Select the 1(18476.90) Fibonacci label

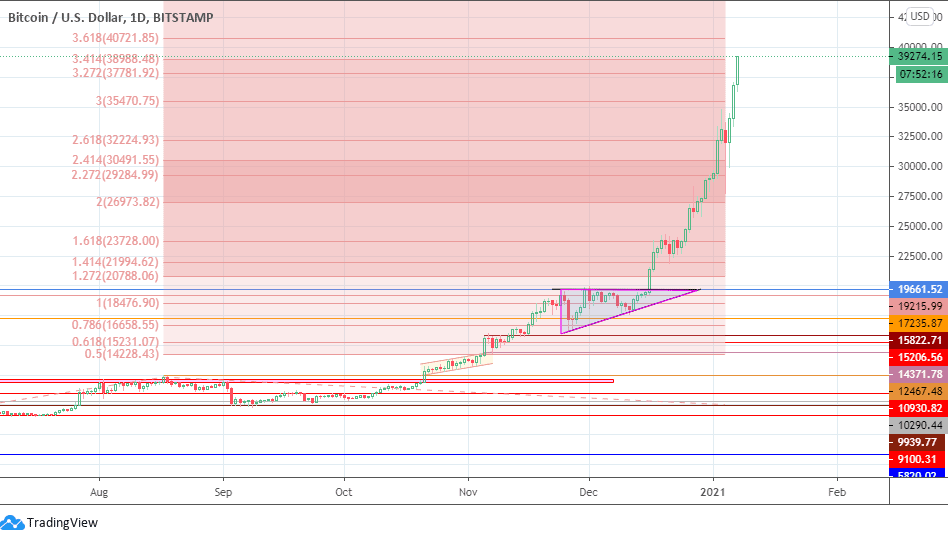point(128,303)
